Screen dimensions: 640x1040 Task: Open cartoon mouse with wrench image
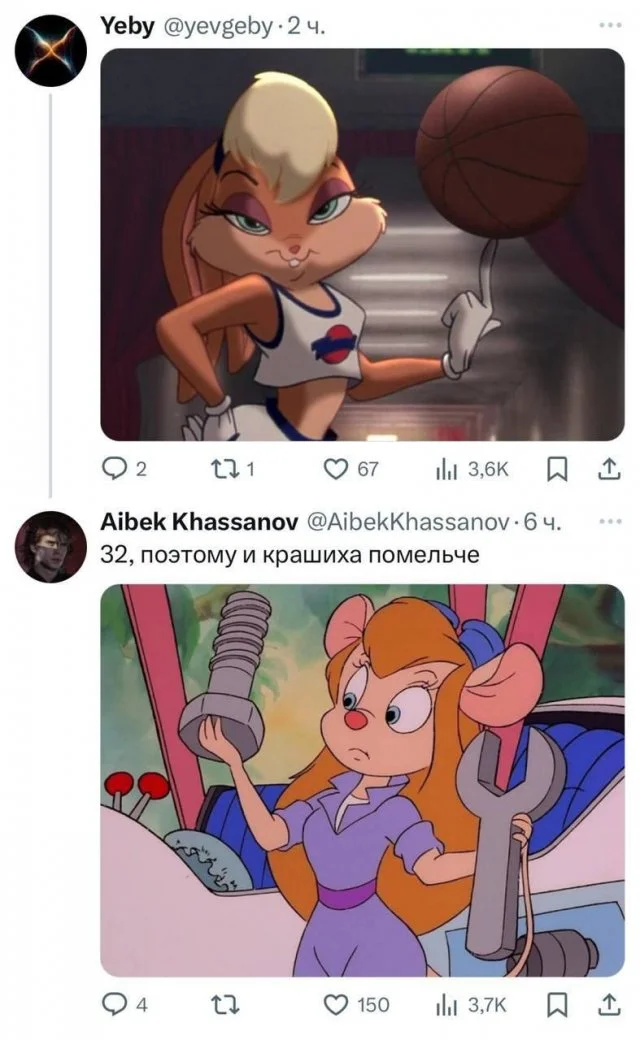click(362, 780)
